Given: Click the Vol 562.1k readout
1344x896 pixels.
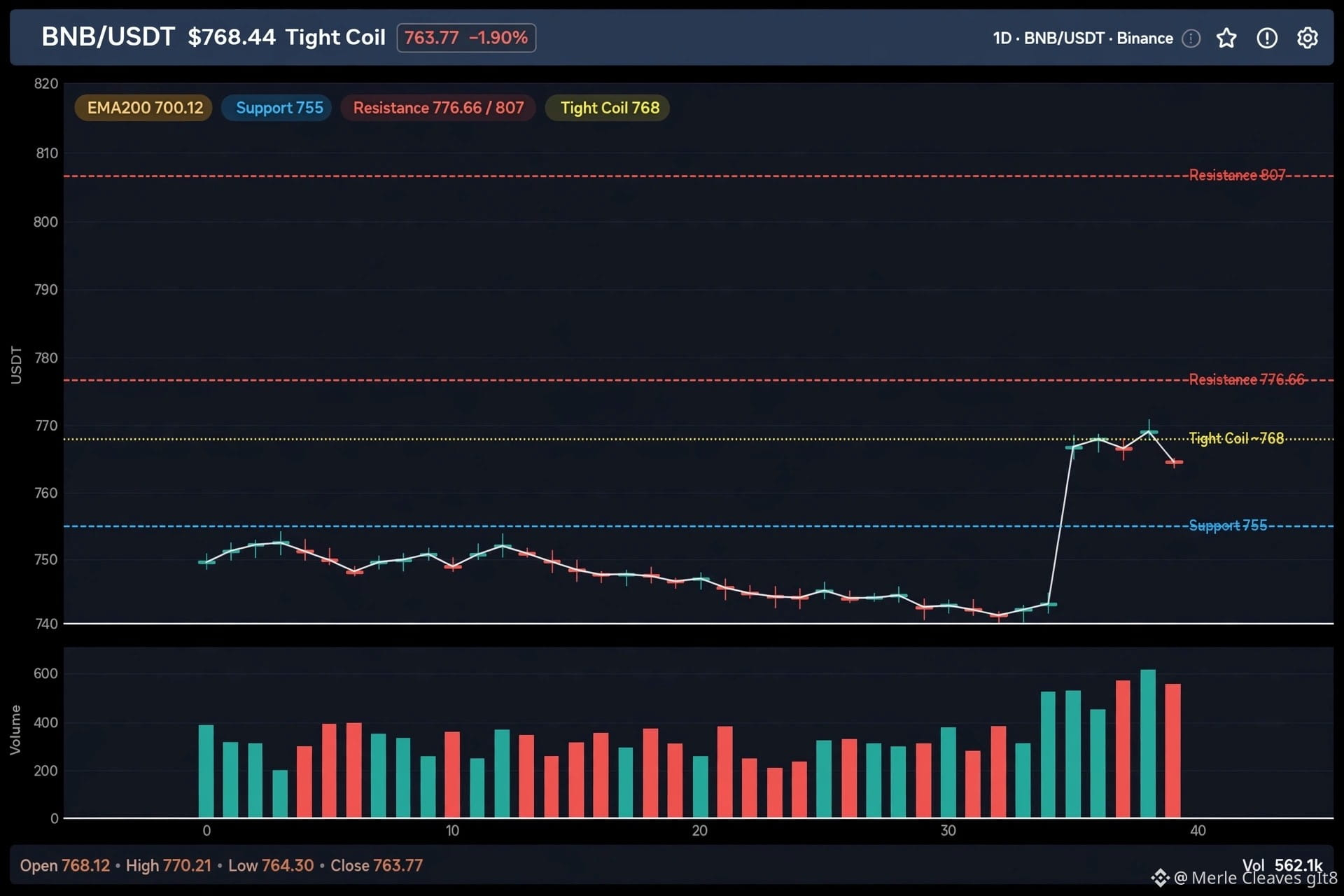Looking at the screenshot, I should tap(1282, 865).
